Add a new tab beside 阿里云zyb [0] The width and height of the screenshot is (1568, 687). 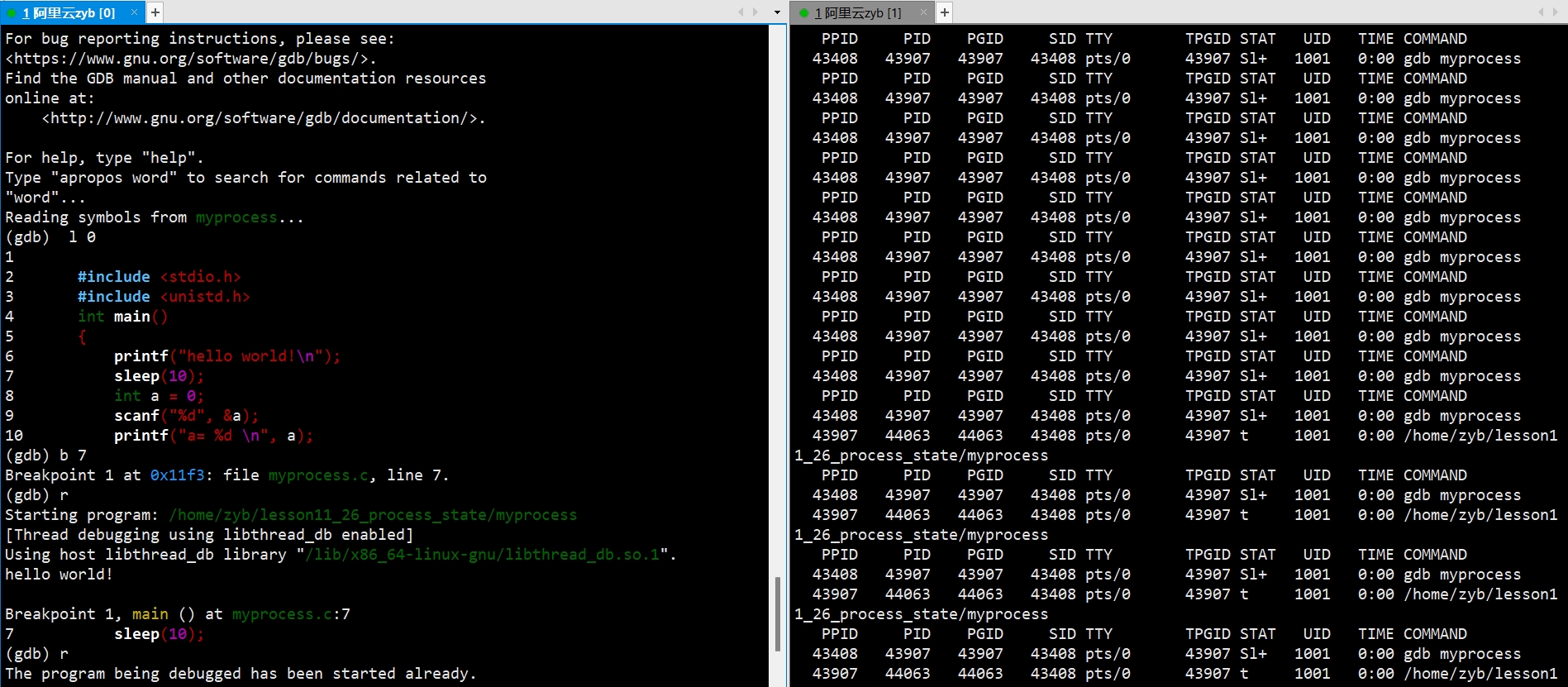tap(155, 12)
